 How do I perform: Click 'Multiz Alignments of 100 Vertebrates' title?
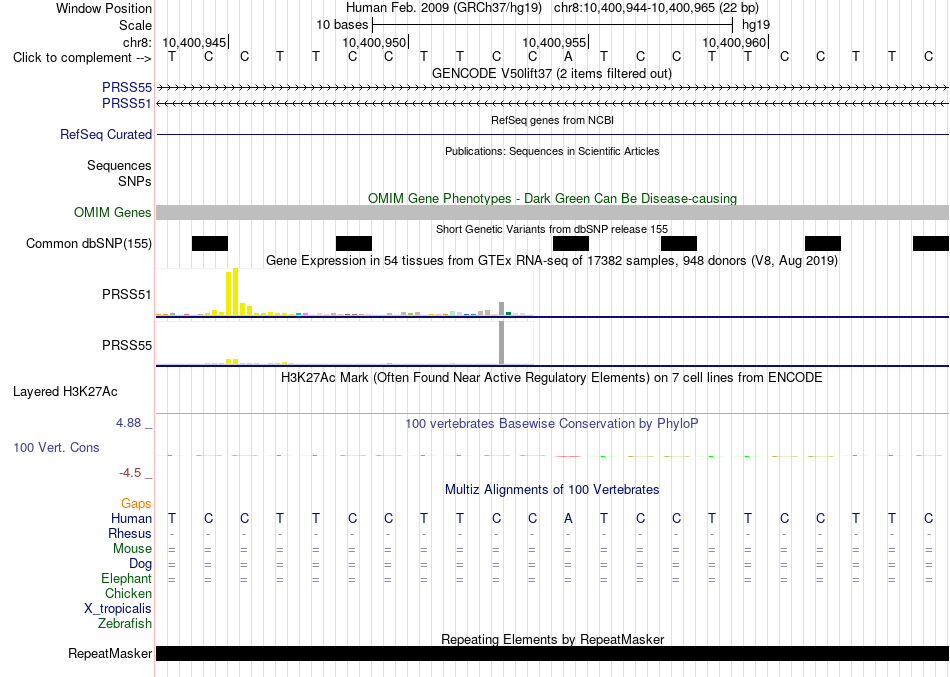pyautogui.click(x=552, y=490)
